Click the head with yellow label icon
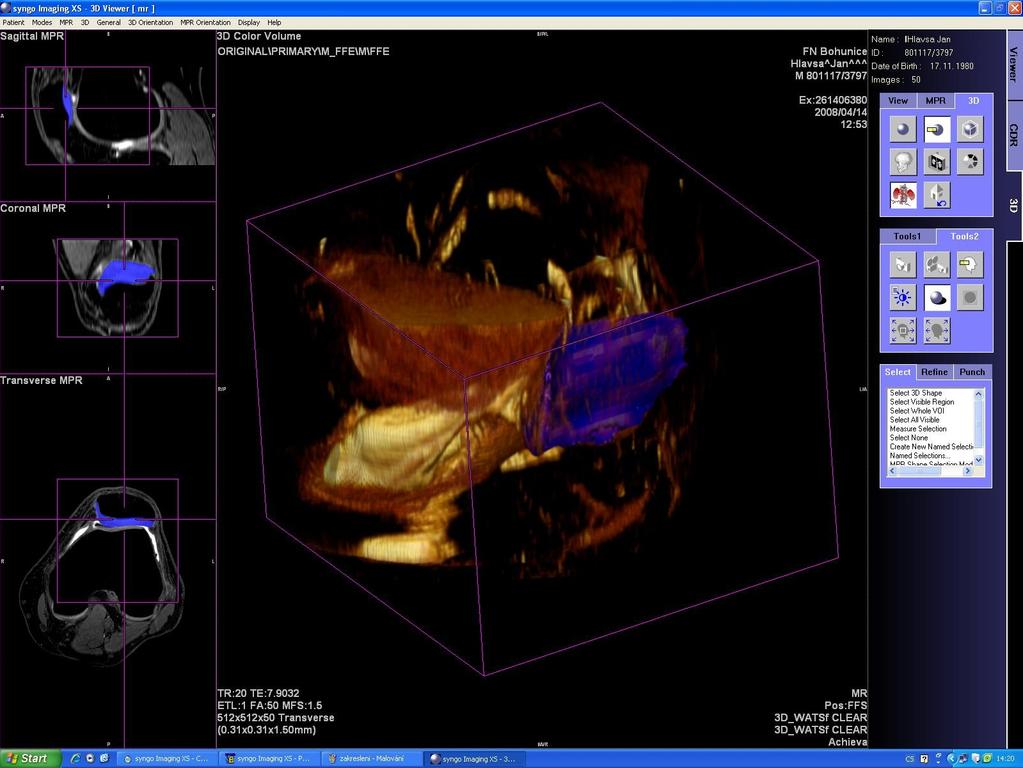 [970, 265]
